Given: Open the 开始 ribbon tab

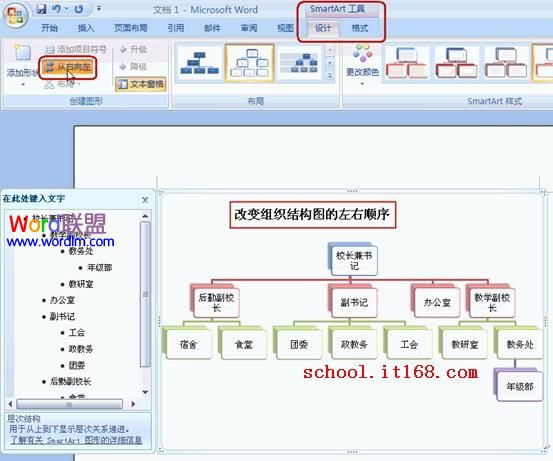Looking at the screenshot, I should tap(49, 28).
